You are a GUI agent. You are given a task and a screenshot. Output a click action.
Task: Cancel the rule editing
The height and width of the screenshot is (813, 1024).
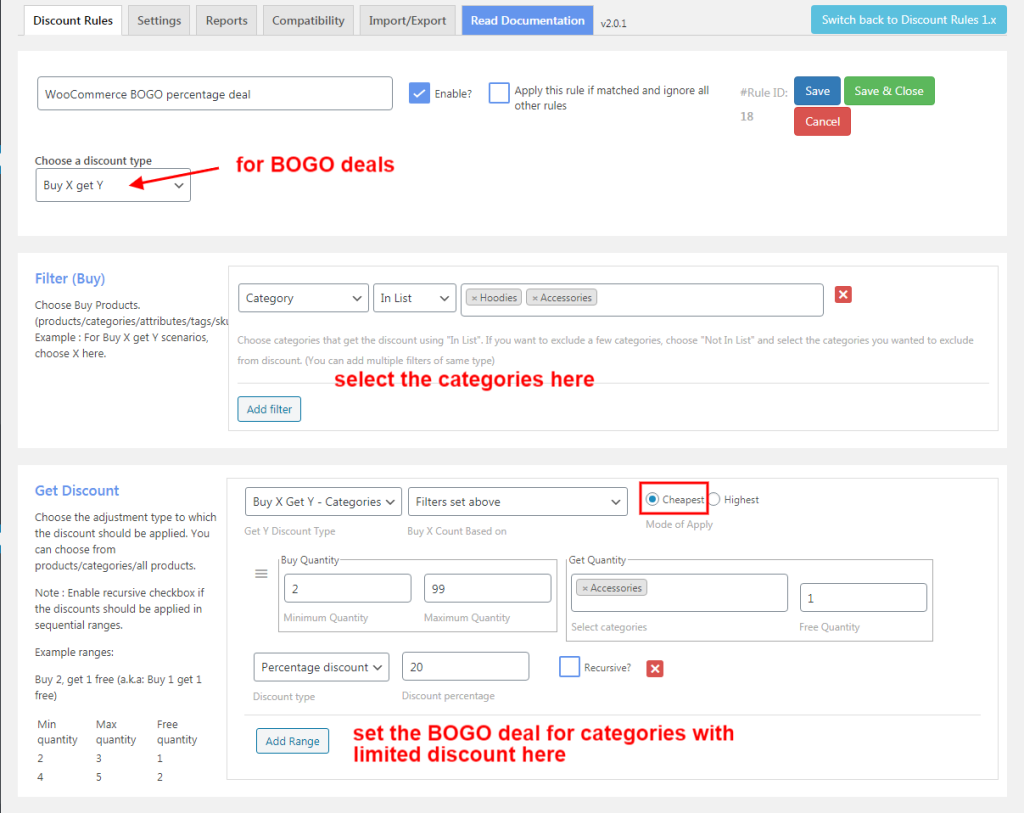(822, 121)
